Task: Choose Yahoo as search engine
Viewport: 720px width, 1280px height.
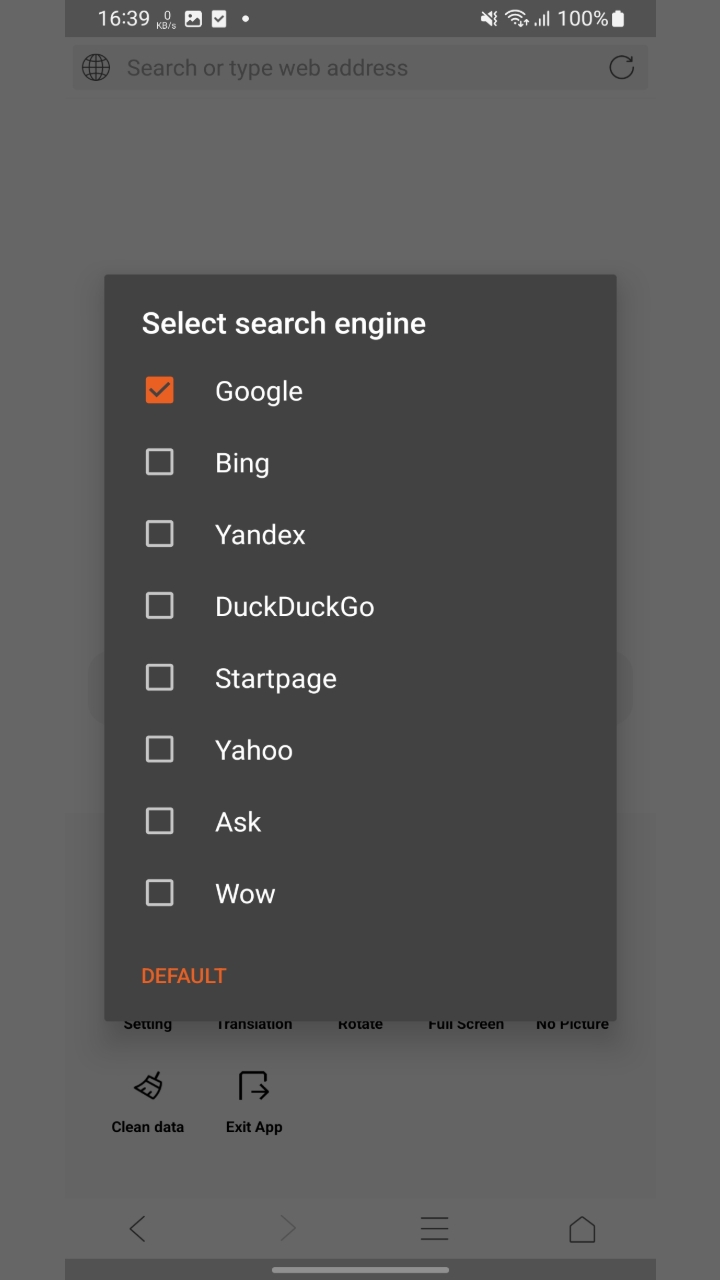Action: [x=160, y=750]
